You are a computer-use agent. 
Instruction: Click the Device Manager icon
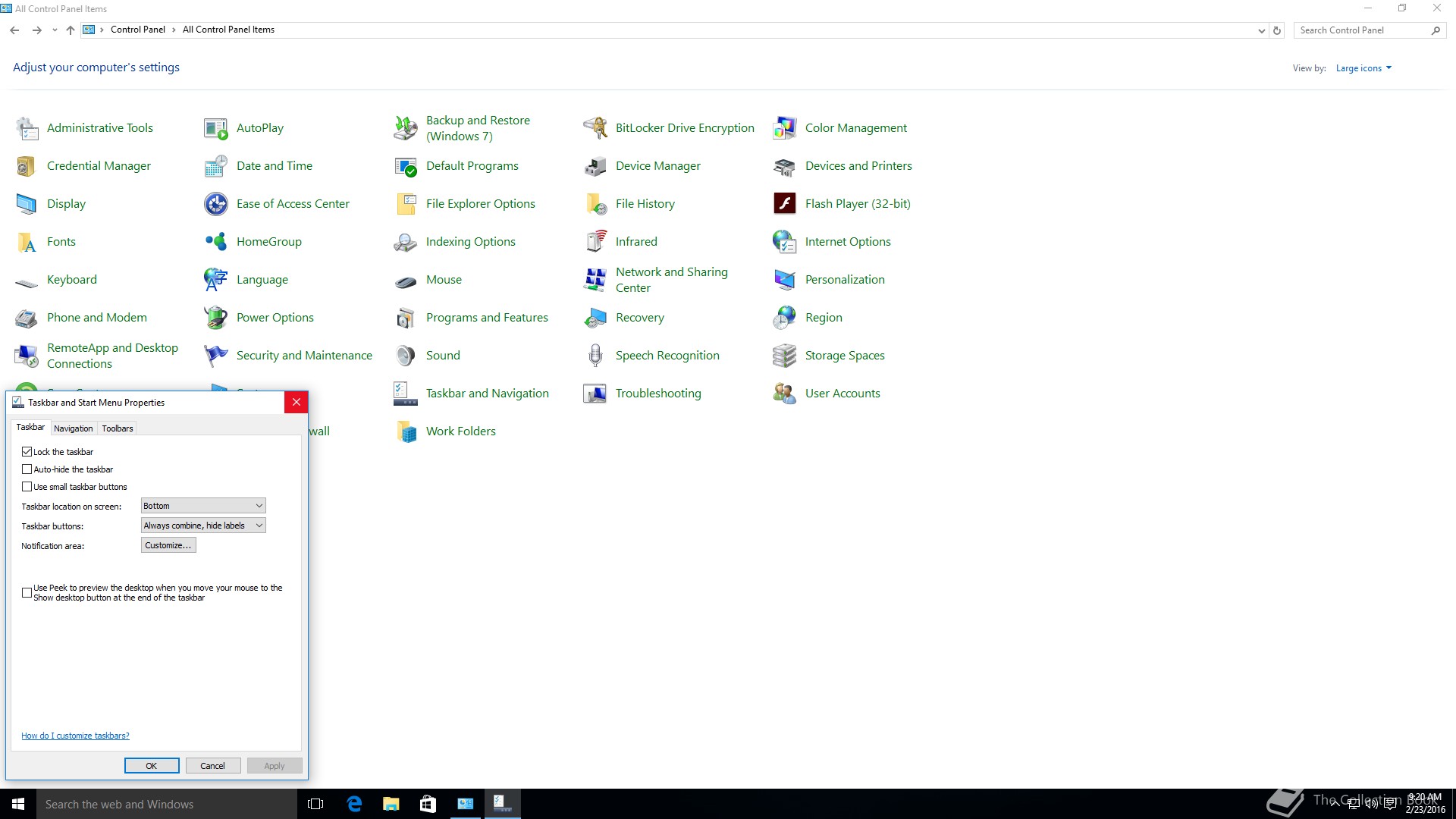click(595, 165)
